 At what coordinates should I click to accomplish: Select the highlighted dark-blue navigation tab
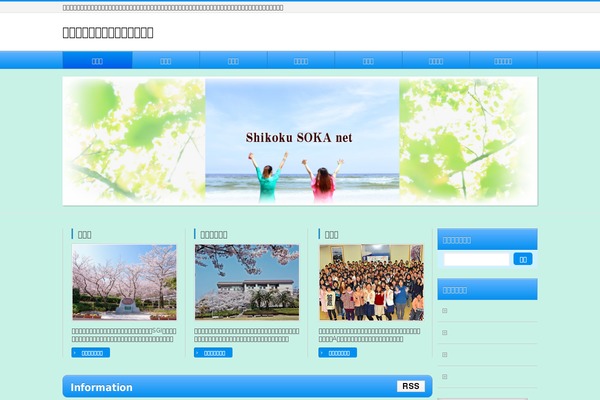pos(97,60)
